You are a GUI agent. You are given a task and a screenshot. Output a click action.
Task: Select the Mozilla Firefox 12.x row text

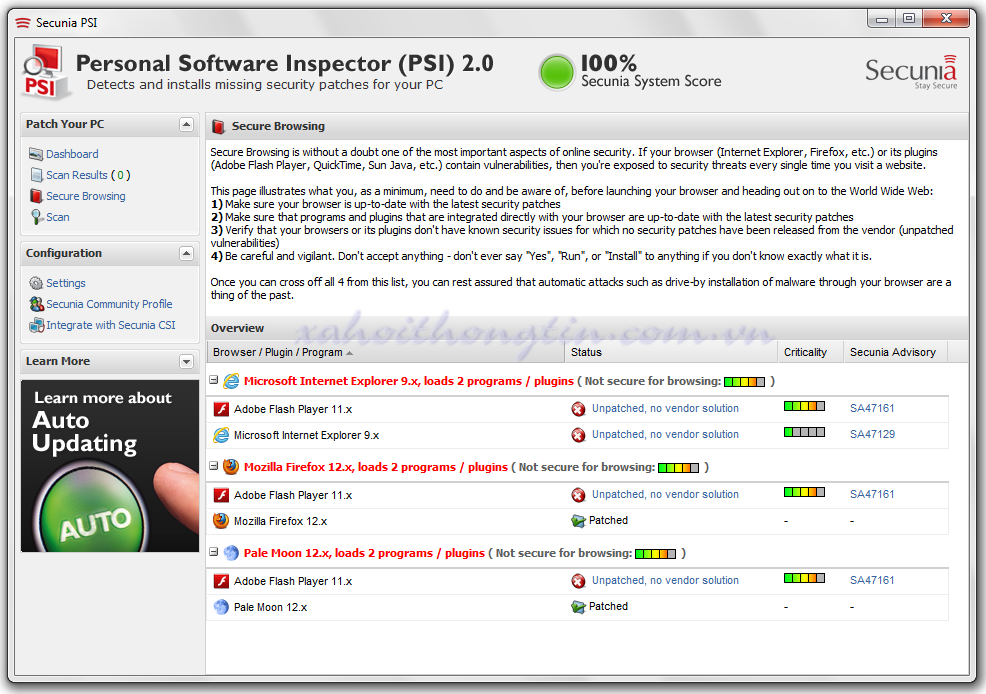tap(280, 521)
